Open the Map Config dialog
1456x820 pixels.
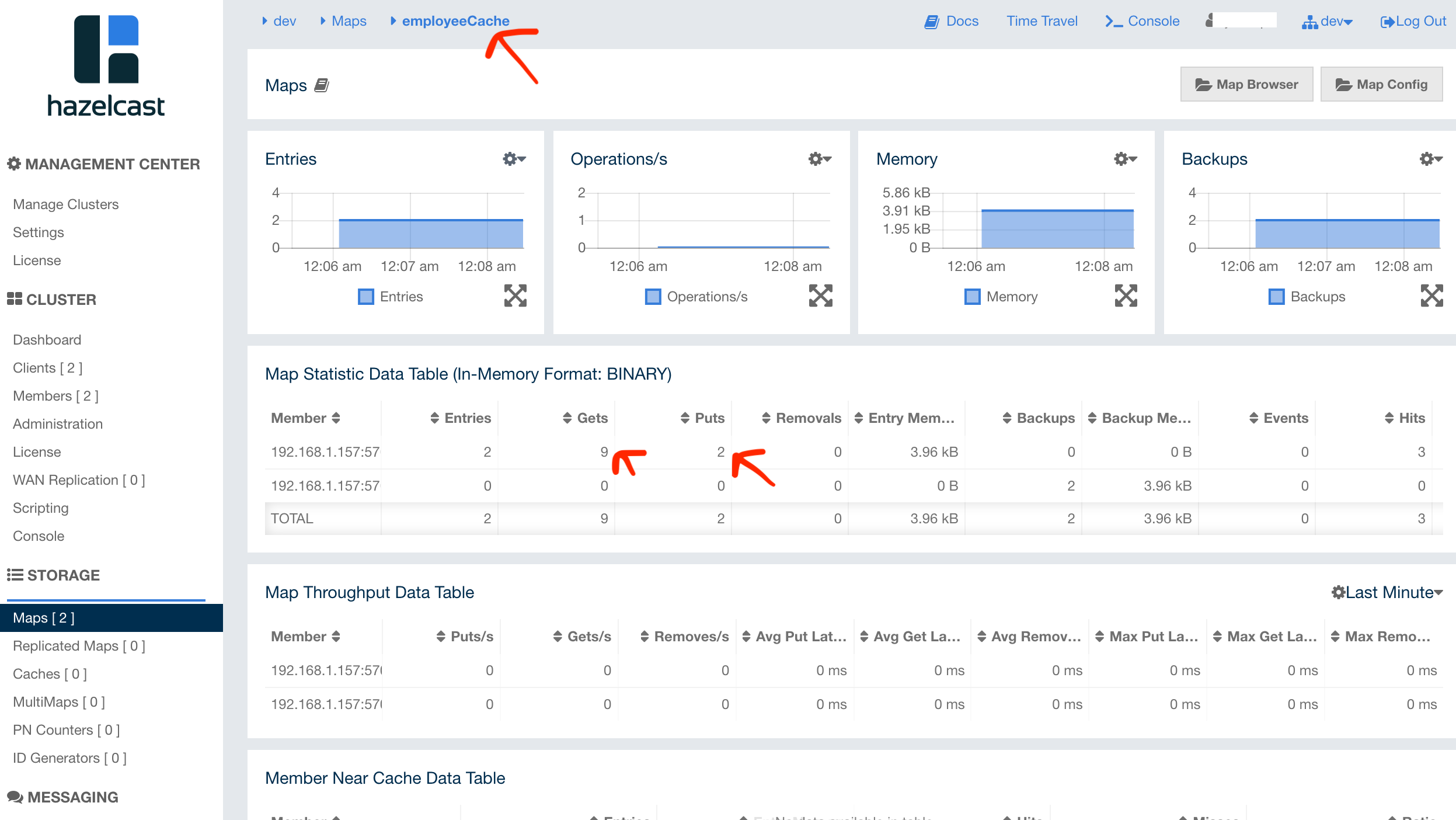(x=1381, y=84)
